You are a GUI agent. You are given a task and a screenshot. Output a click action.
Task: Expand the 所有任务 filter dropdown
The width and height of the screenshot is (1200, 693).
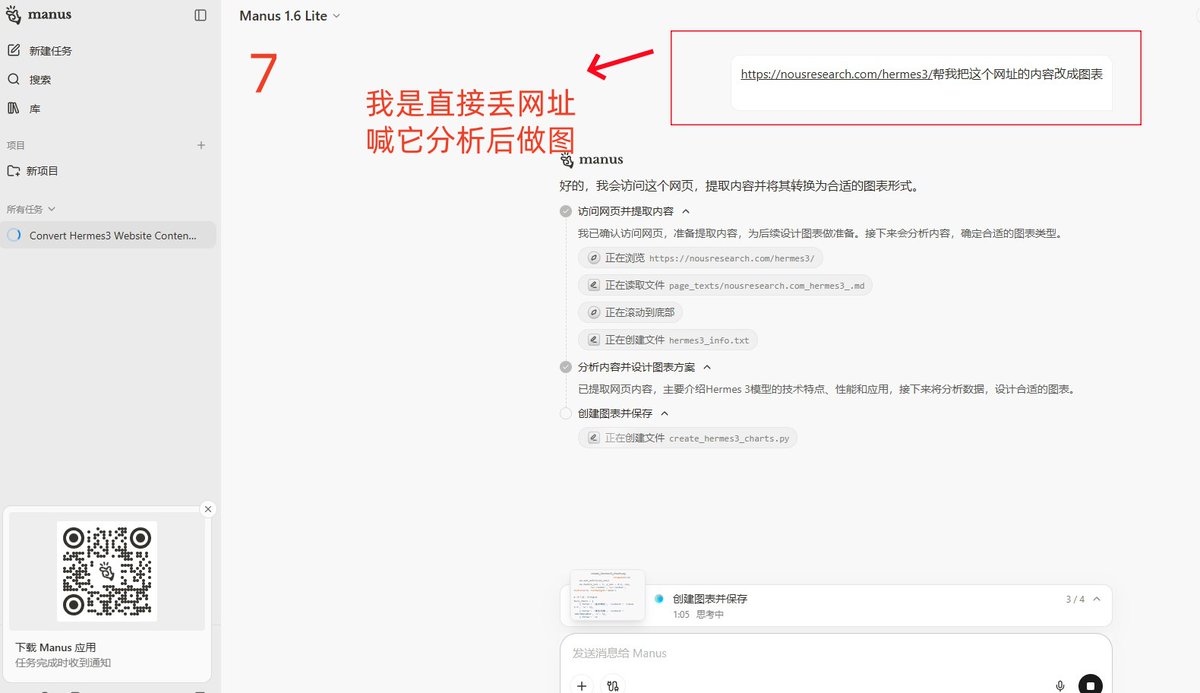point(31,209)
